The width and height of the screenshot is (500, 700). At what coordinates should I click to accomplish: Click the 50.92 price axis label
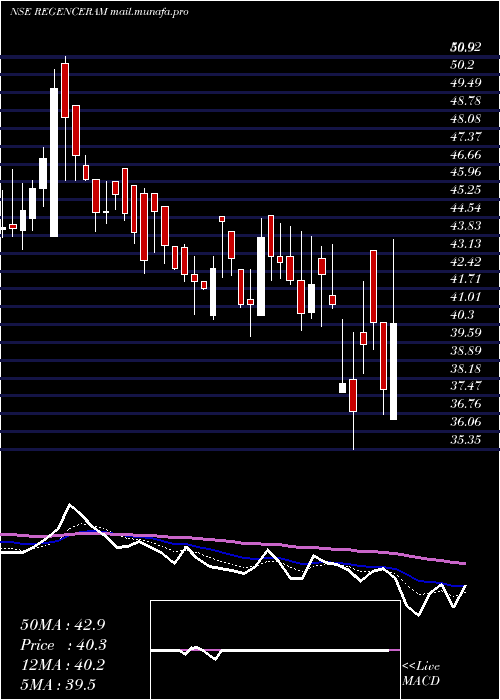pyautogui.click(x=466, y=47)
